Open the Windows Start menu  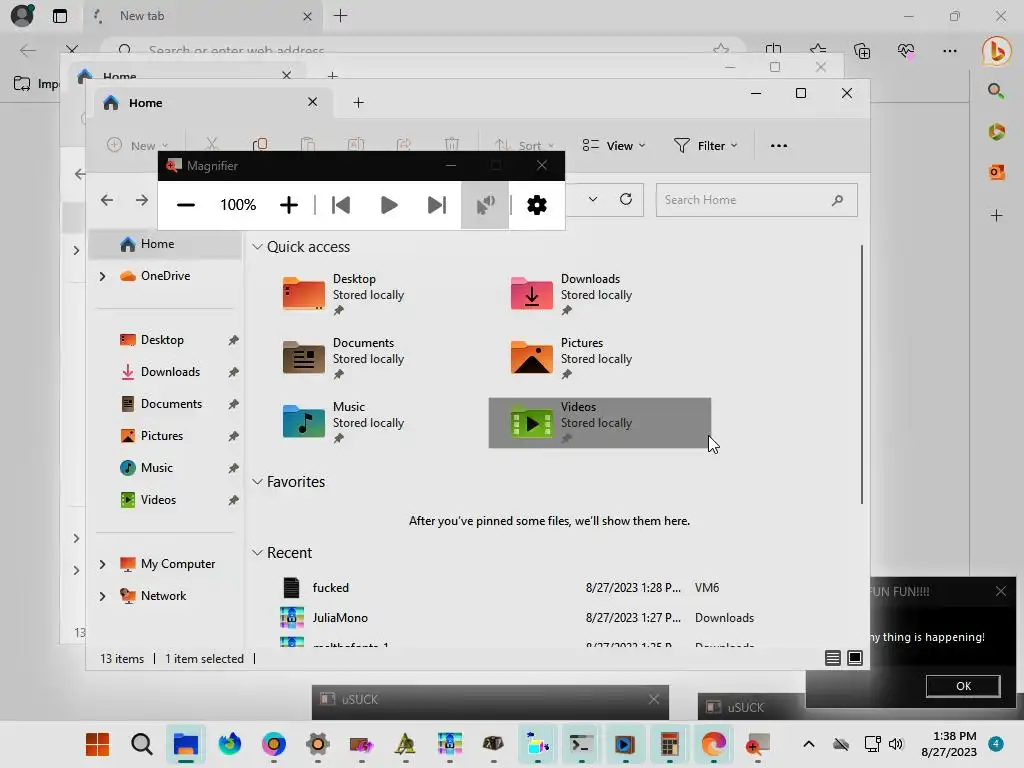pos(97,744)
